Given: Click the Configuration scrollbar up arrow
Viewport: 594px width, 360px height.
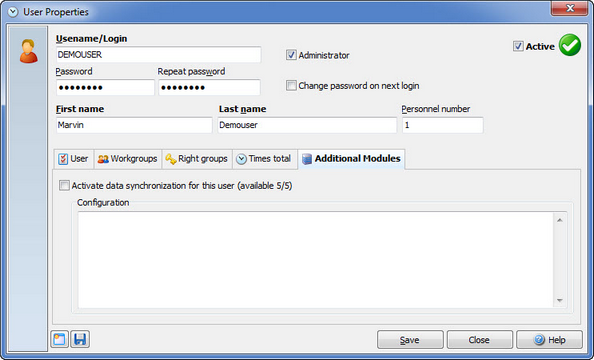Looking at the screenshot, I should [560, 220].
